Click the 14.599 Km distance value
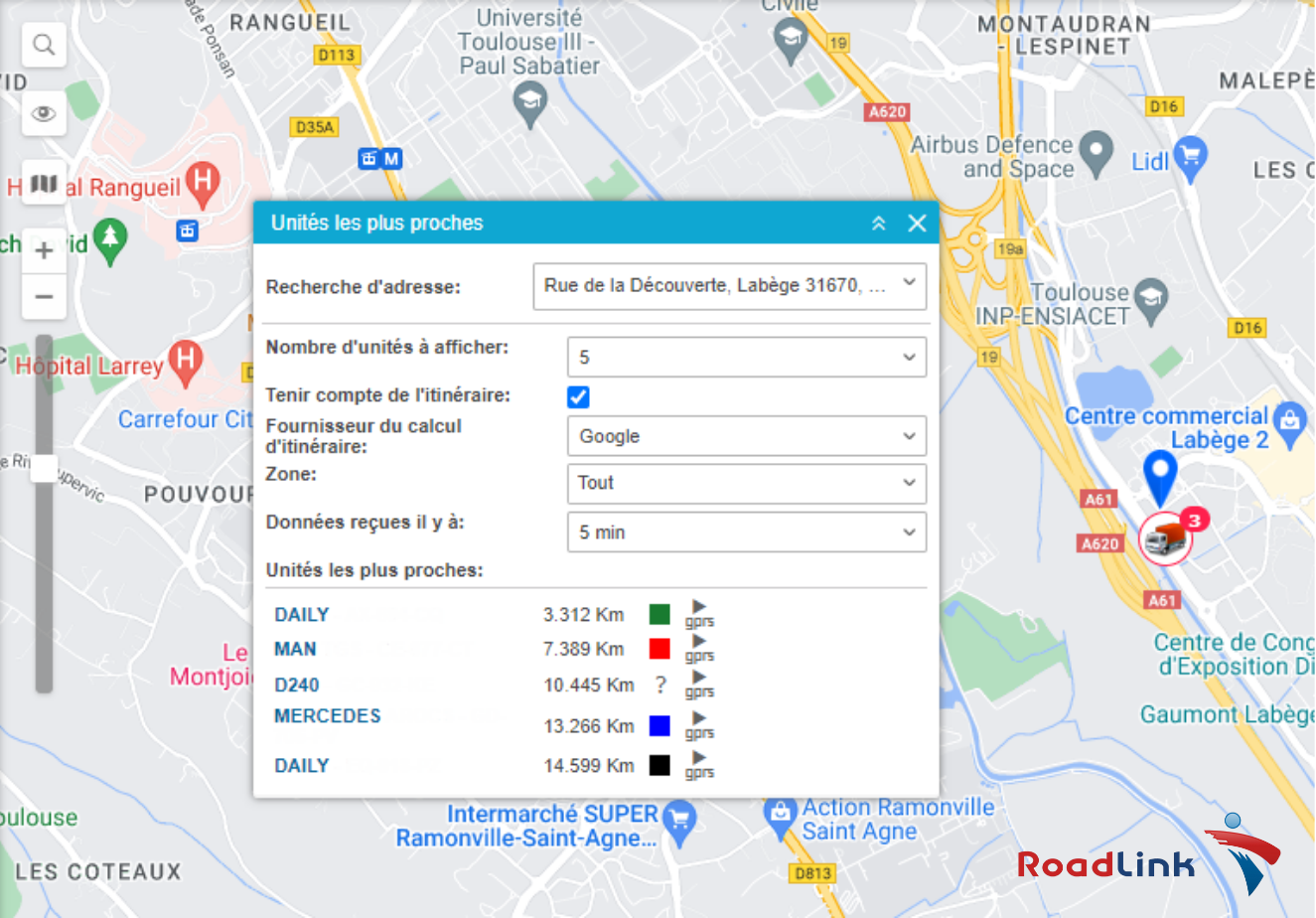The image size is (1316, 918). [589, 766]
